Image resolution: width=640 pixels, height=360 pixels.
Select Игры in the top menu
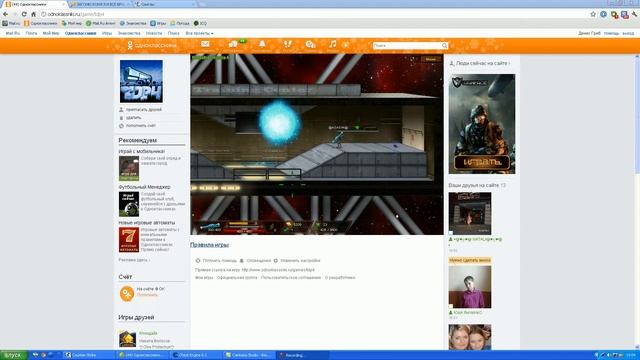[107, 33]
